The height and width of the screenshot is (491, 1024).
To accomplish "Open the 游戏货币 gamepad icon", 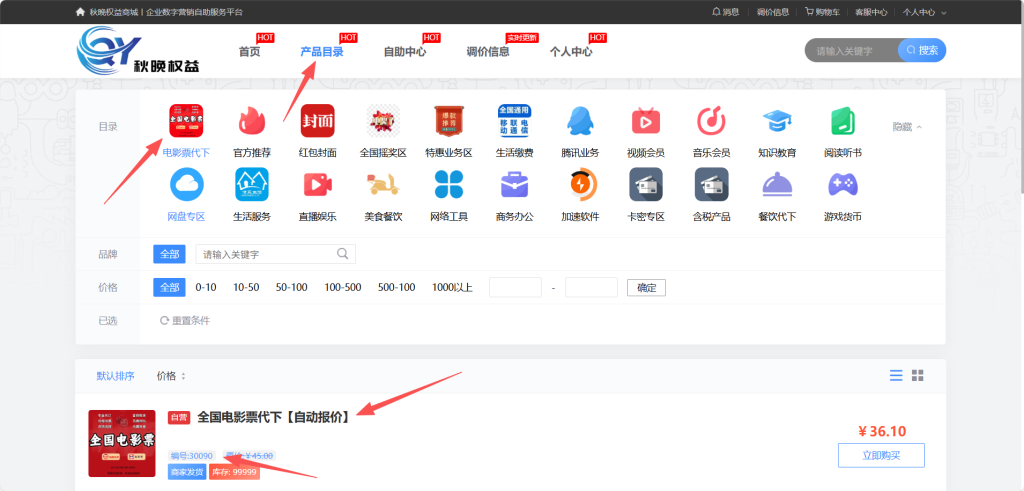I will pos(842,185).
